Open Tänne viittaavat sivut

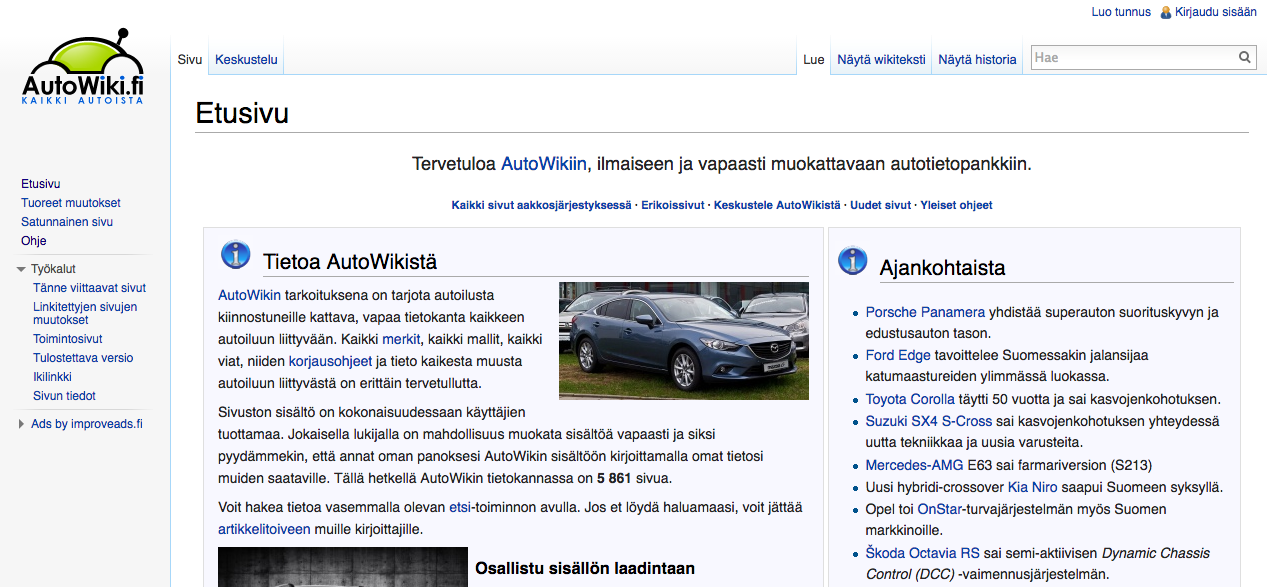(x=90, y=288)
